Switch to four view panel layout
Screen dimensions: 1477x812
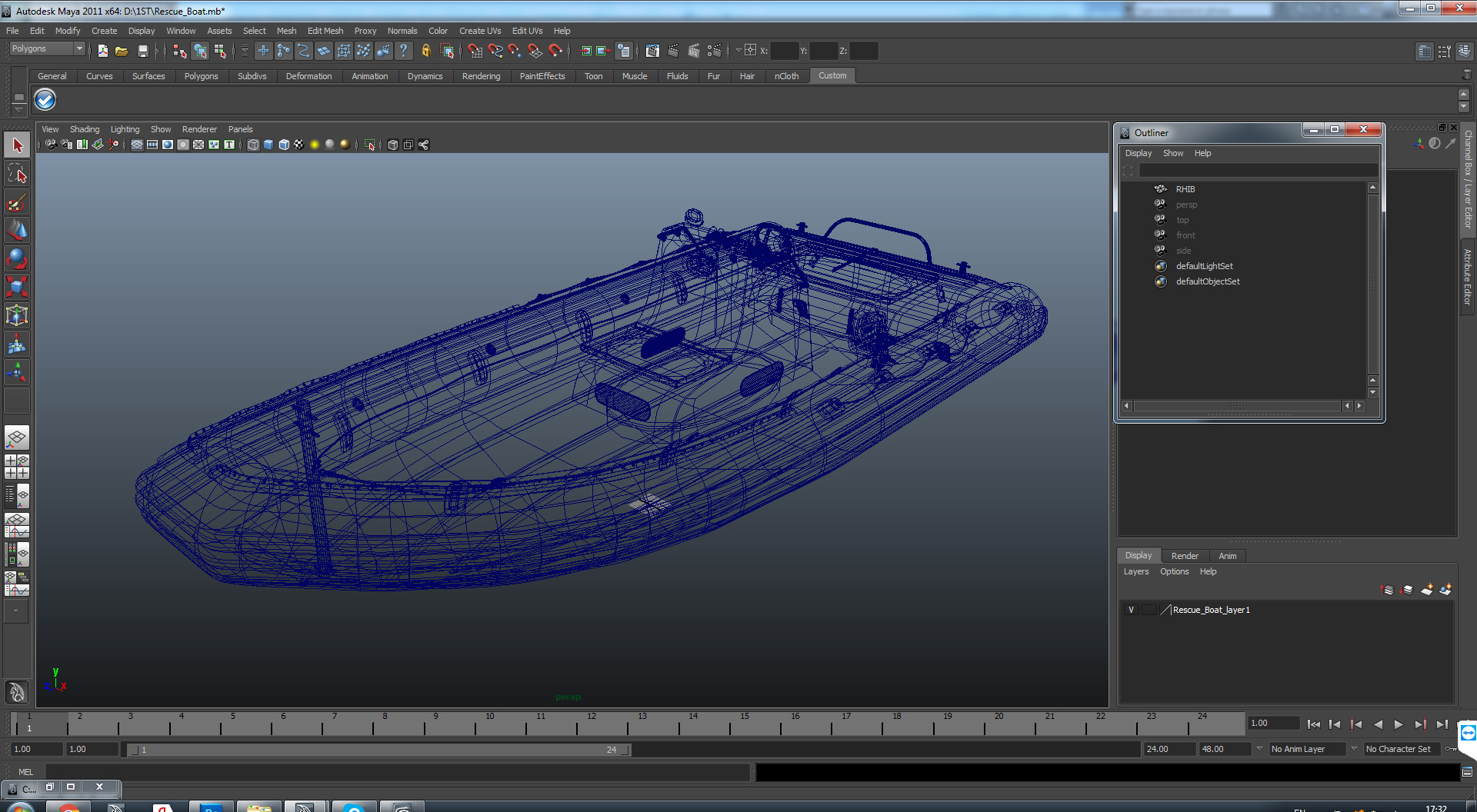[17, 467]
